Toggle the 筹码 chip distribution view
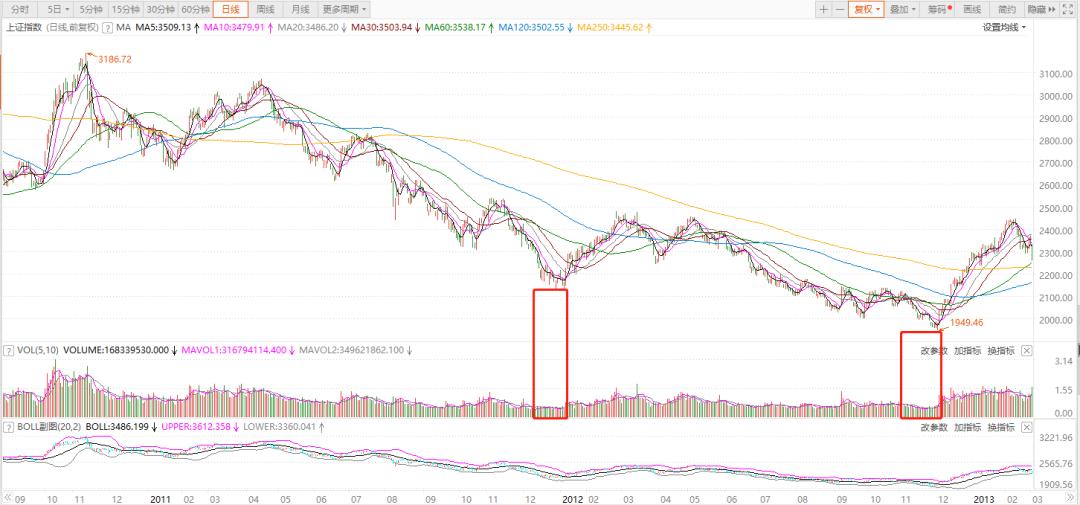This screenshot has height=505, width=1080. click(x=938, y=10)
